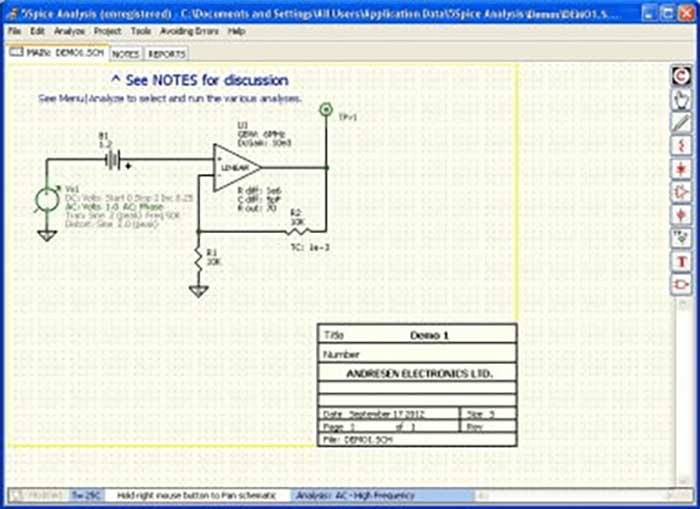Activate the red T text tool
The width and height of the screenshot is (700, 509).
pos(681,261)
